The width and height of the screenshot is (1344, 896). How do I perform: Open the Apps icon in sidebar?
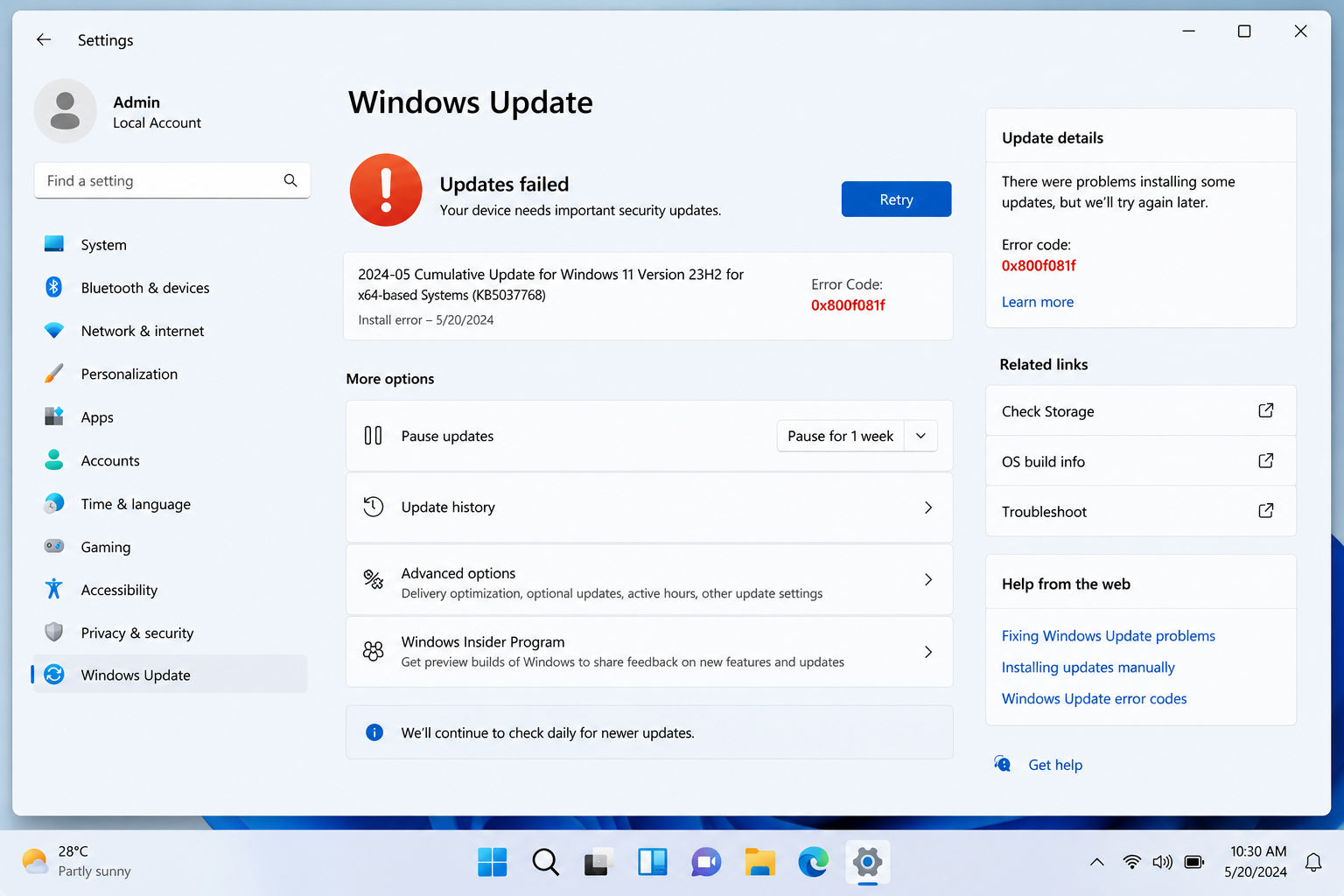pyautogui.click(x=54, y=416)
